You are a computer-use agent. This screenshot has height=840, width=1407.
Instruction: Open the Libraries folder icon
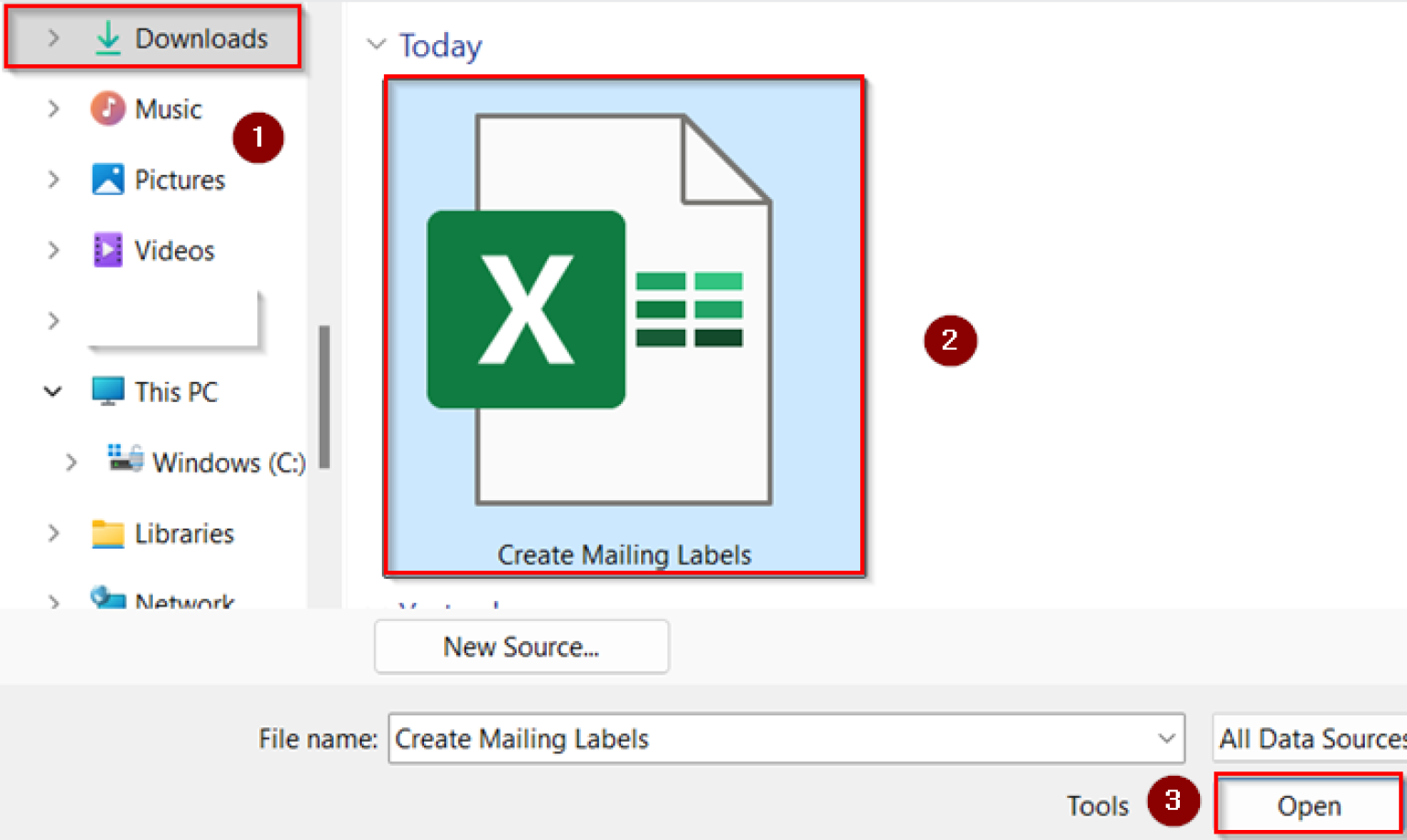[107, 533]
